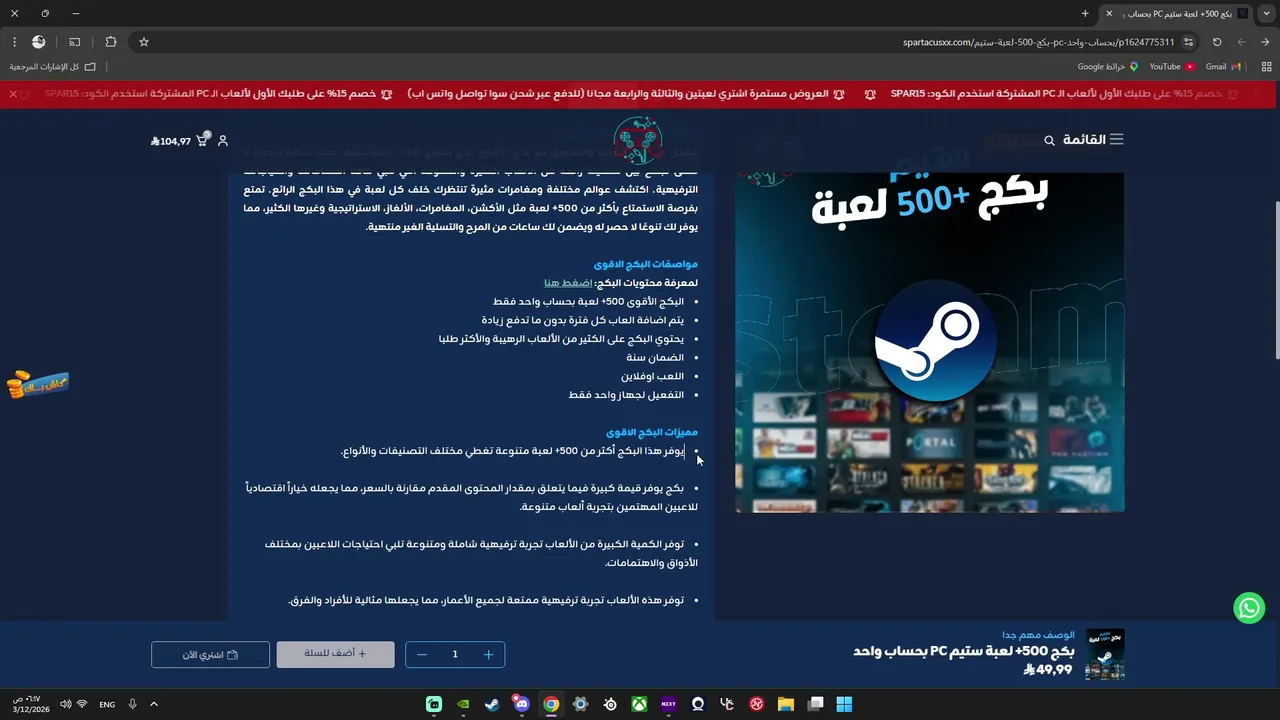
Task: Open Chrome profile avatar
Action: click(x=39, y=42)
